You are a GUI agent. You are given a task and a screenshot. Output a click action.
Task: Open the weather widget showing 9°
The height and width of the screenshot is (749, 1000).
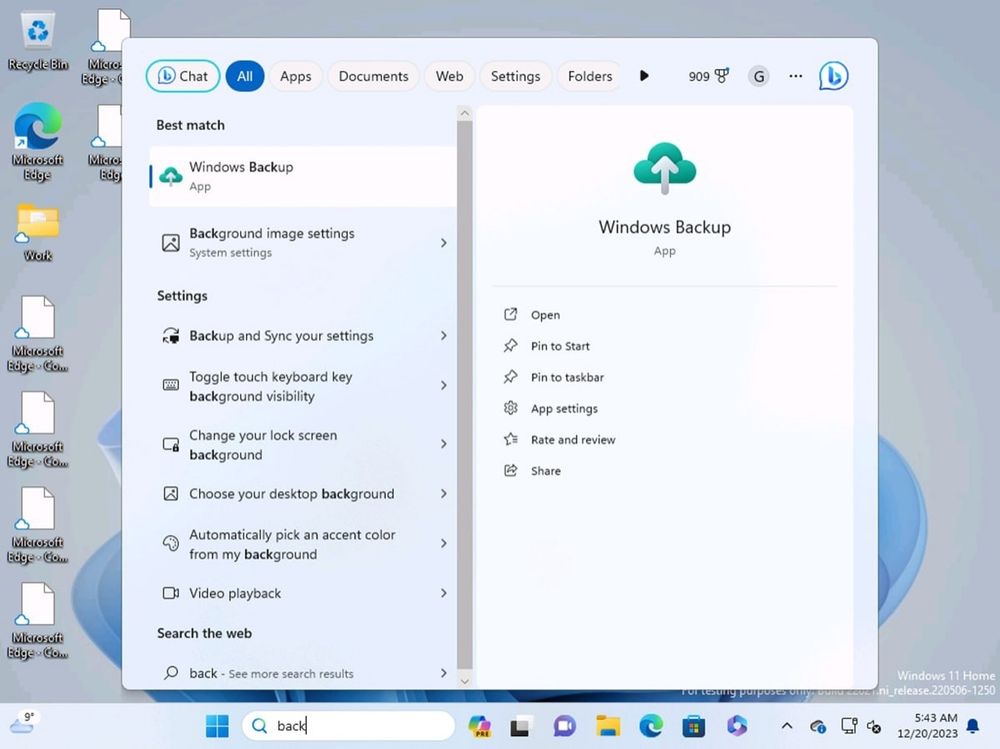tap(22, 723)
